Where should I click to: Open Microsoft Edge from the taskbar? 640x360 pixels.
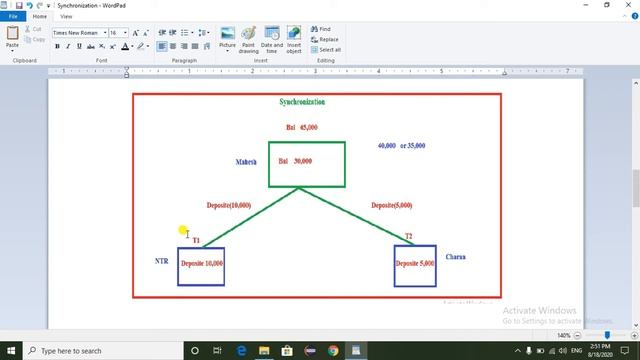click(x=241, y=351)
